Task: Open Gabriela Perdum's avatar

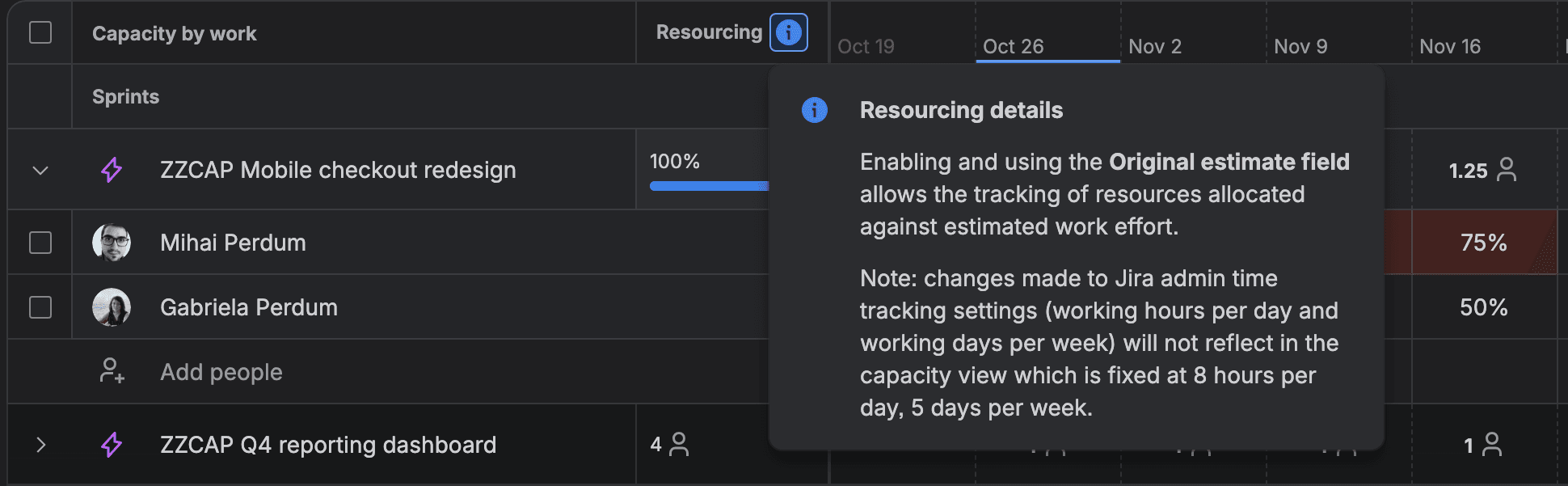Action: (112, 307)
